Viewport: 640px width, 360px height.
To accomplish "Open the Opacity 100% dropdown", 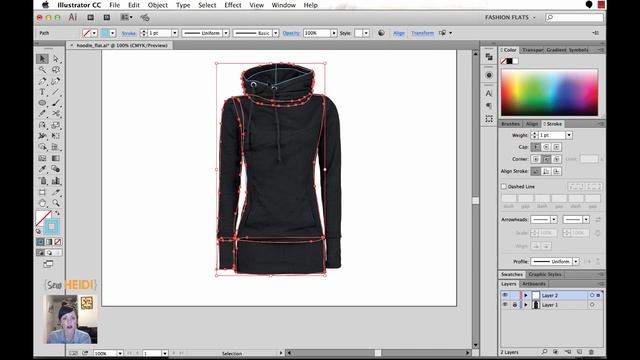I will 334,33.
